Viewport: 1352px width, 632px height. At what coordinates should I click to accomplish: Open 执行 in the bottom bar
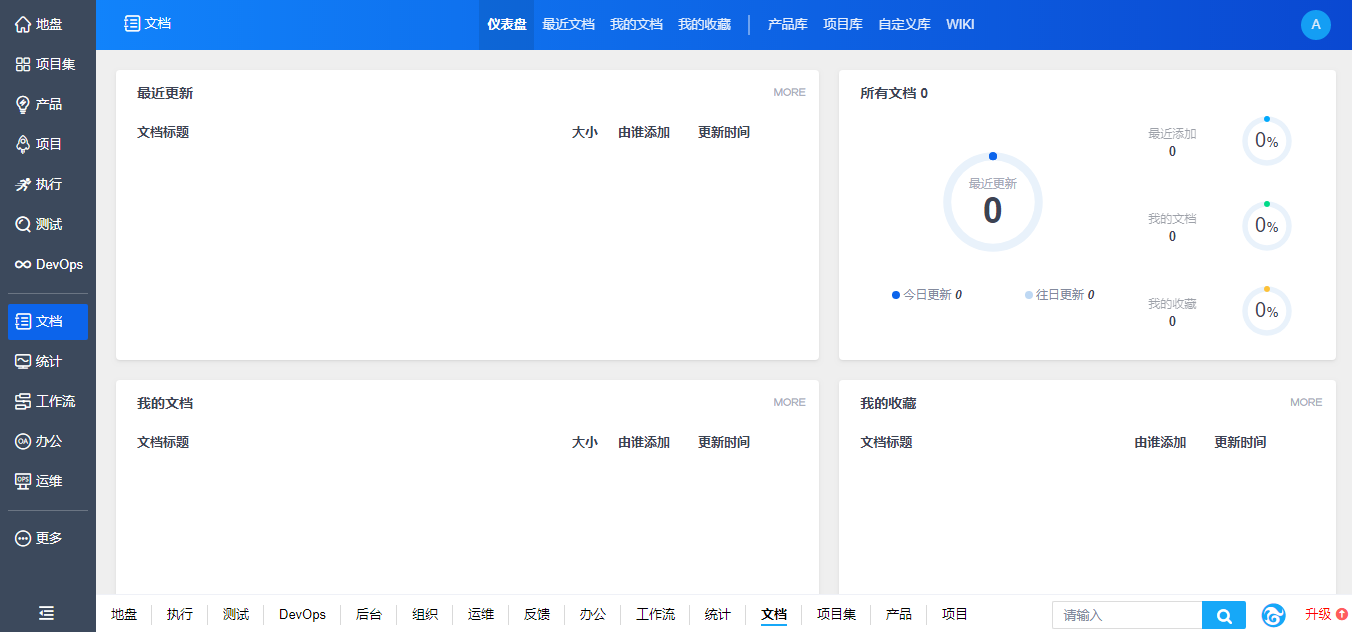(180, 614)
